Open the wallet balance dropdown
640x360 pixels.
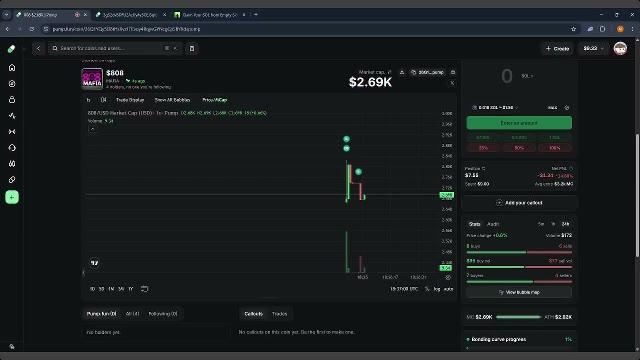click(x=593, y=49)
